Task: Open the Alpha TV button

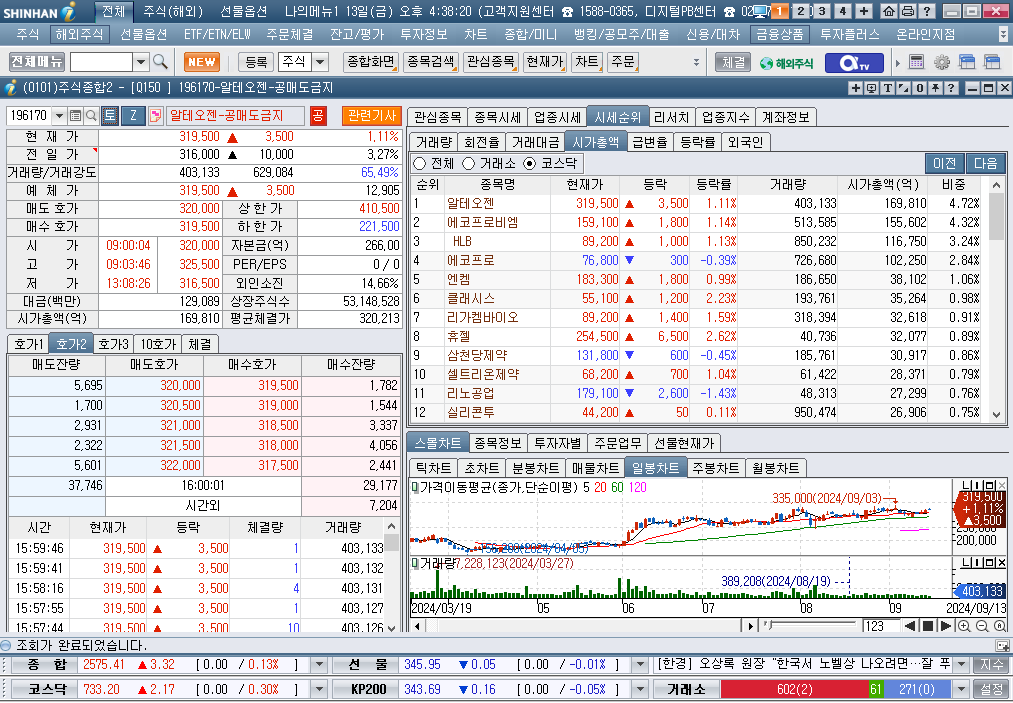Action: click(854, 63)
